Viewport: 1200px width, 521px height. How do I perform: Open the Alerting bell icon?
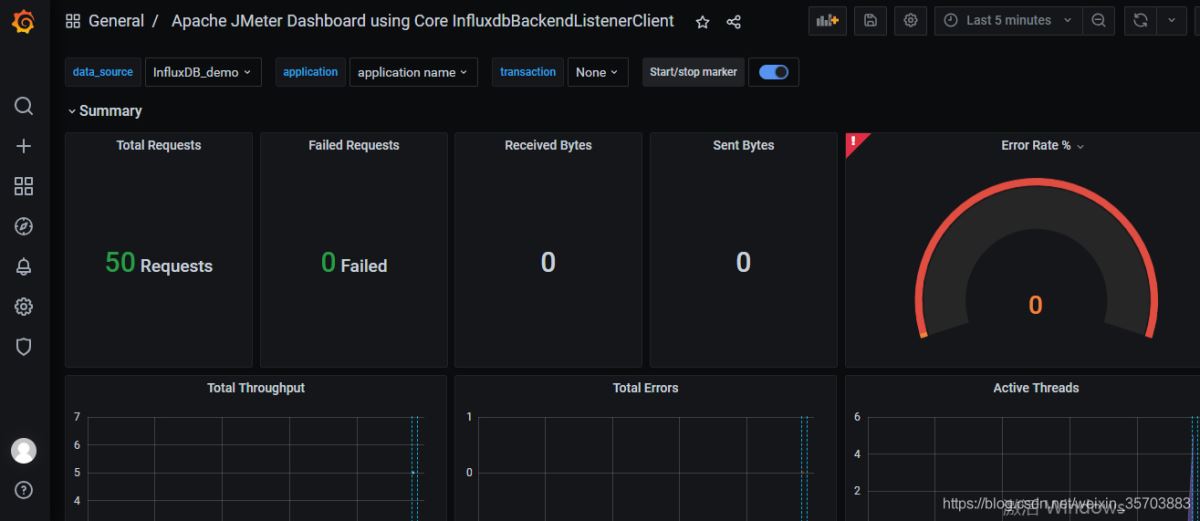[24, 266]
